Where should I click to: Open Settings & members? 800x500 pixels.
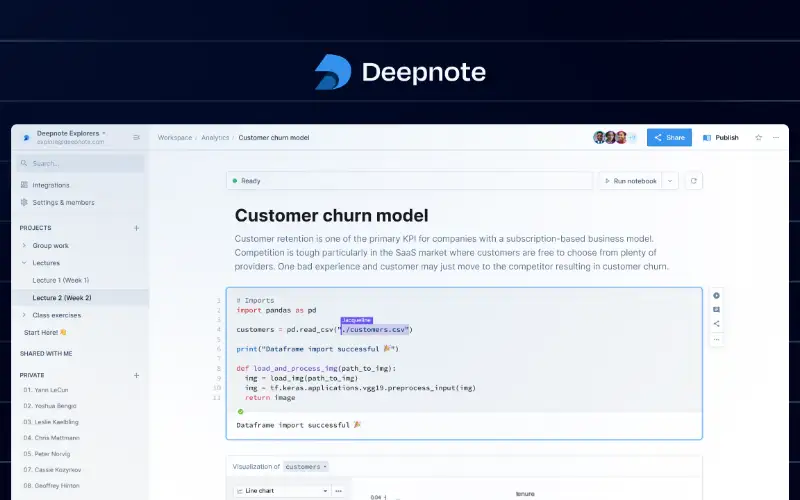63,202
